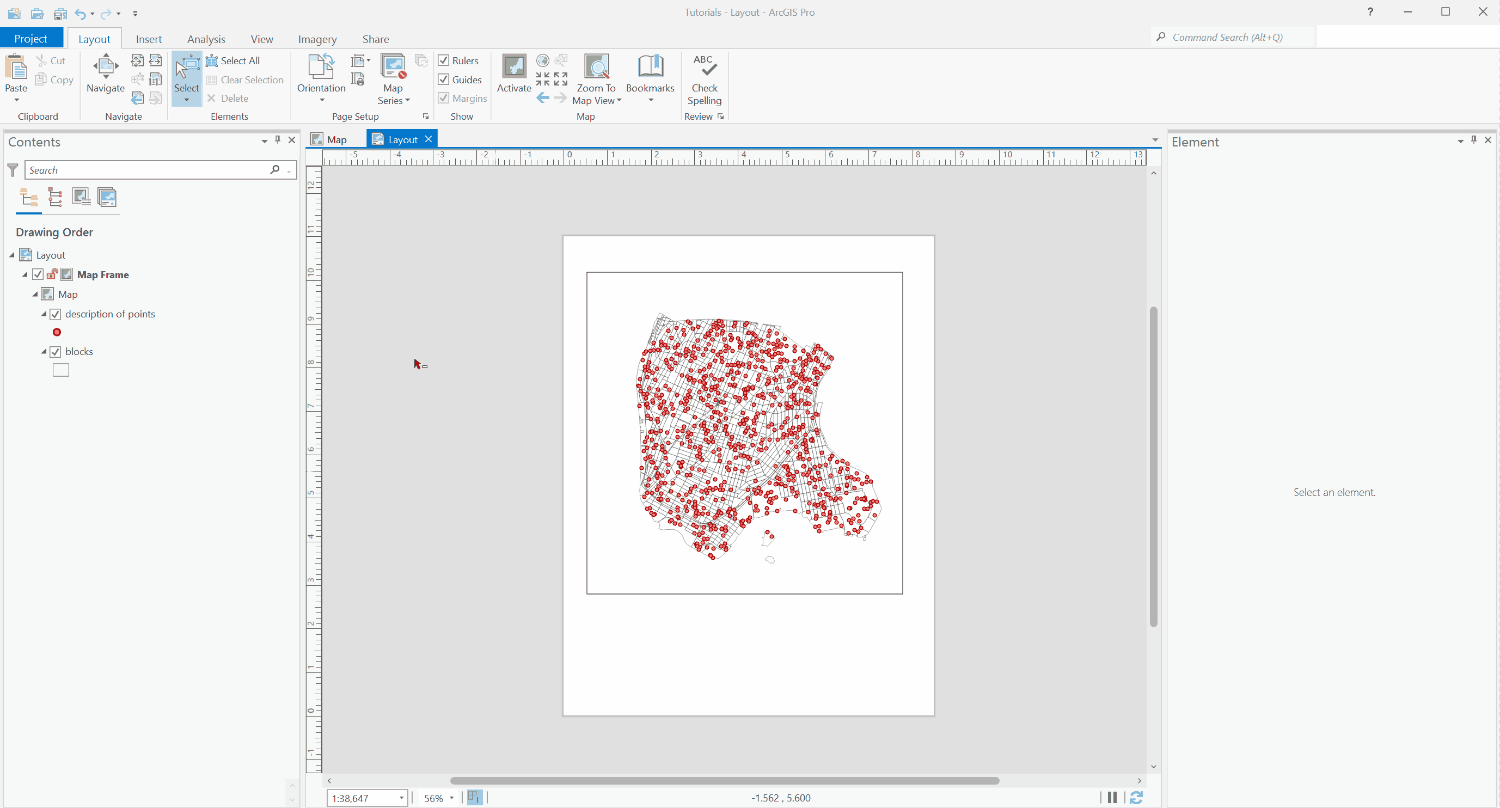
Task: Click the Map Series icon
Action: pyautogui.click(x=393, y=67)
